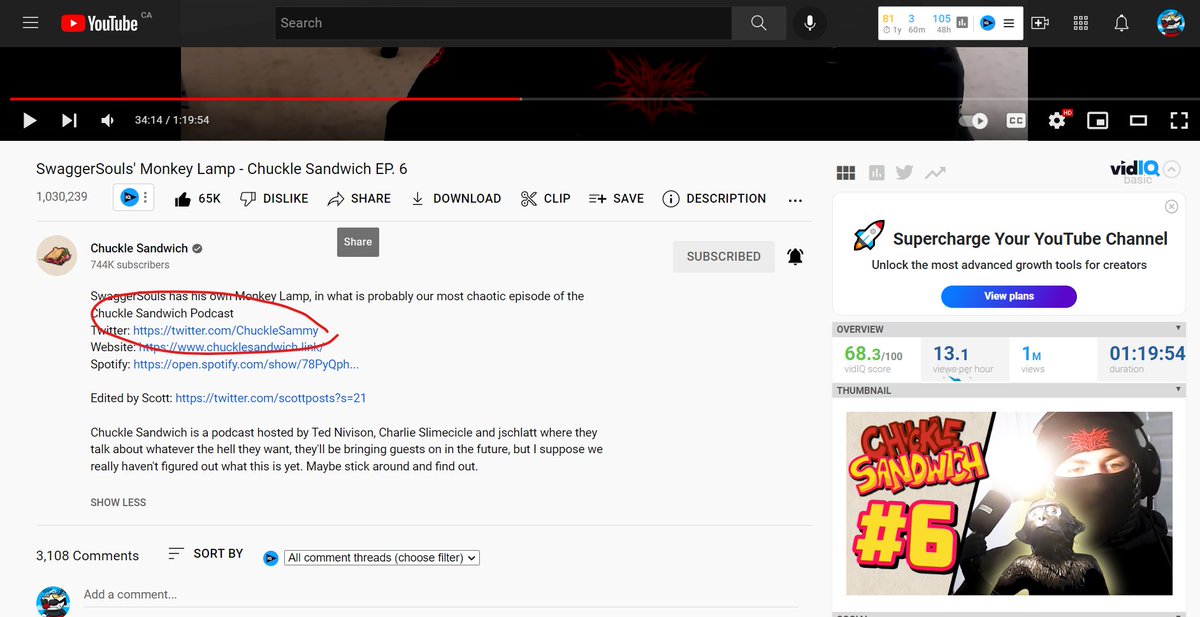Viewport: 1200px width, 617px height.
Task: Toggle channel notification bell
Action: click(x=795, y=257)
